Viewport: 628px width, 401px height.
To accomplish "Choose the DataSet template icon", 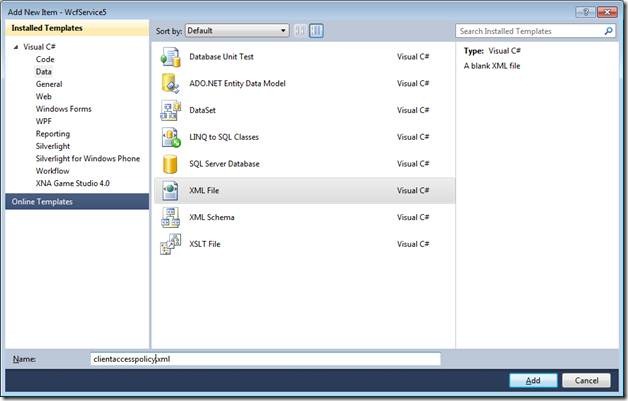I will click(170, 111).
